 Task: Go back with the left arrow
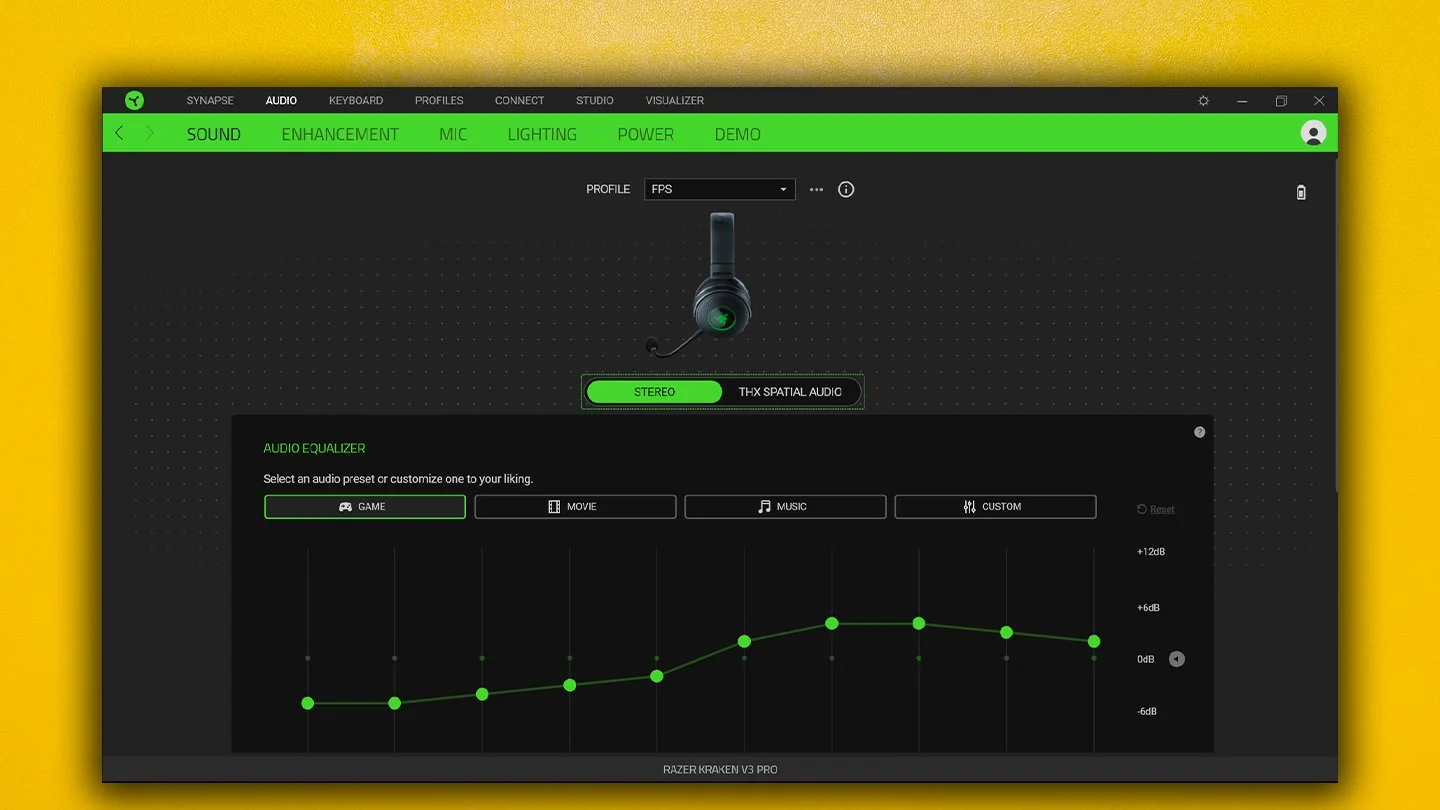tap(119, 133)
